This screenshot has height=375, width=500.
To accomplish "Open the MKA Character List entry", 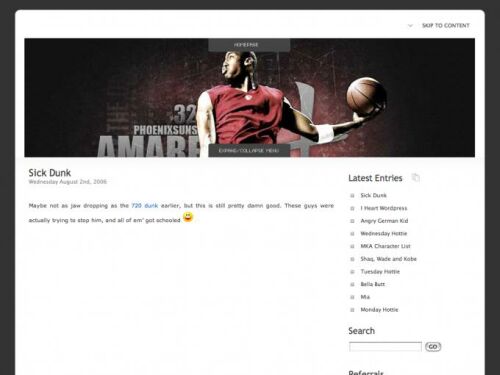I will point(385,246).
